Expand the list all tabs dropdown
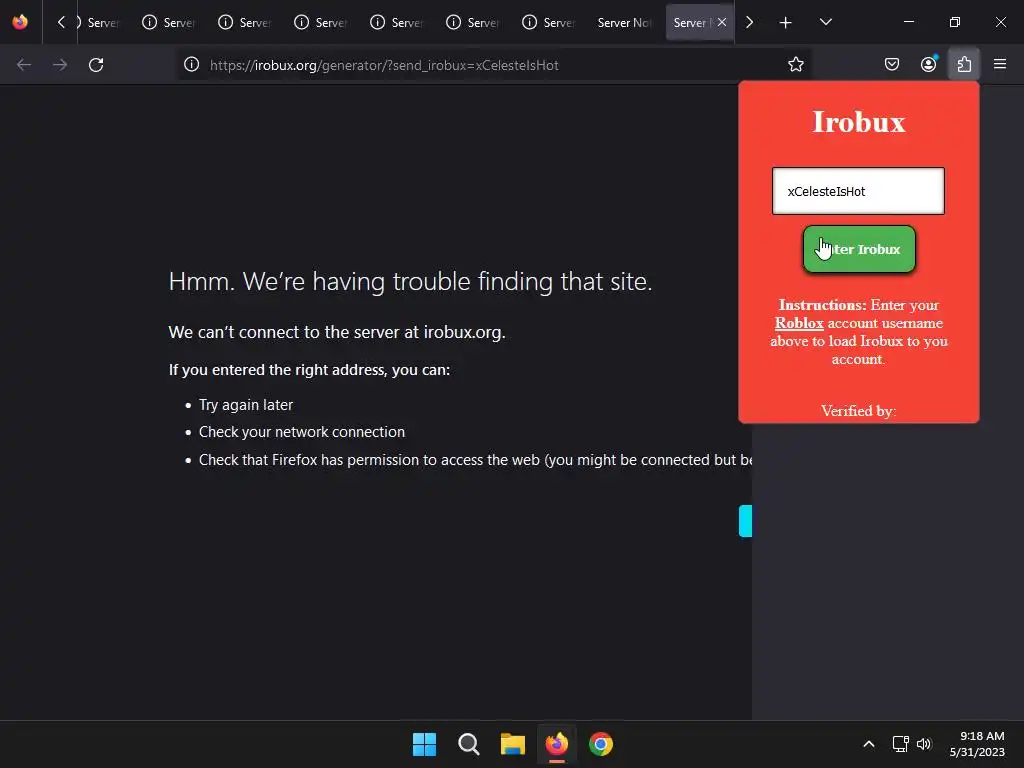This screenshot has height=768, width=1024. tap(825, 22)
